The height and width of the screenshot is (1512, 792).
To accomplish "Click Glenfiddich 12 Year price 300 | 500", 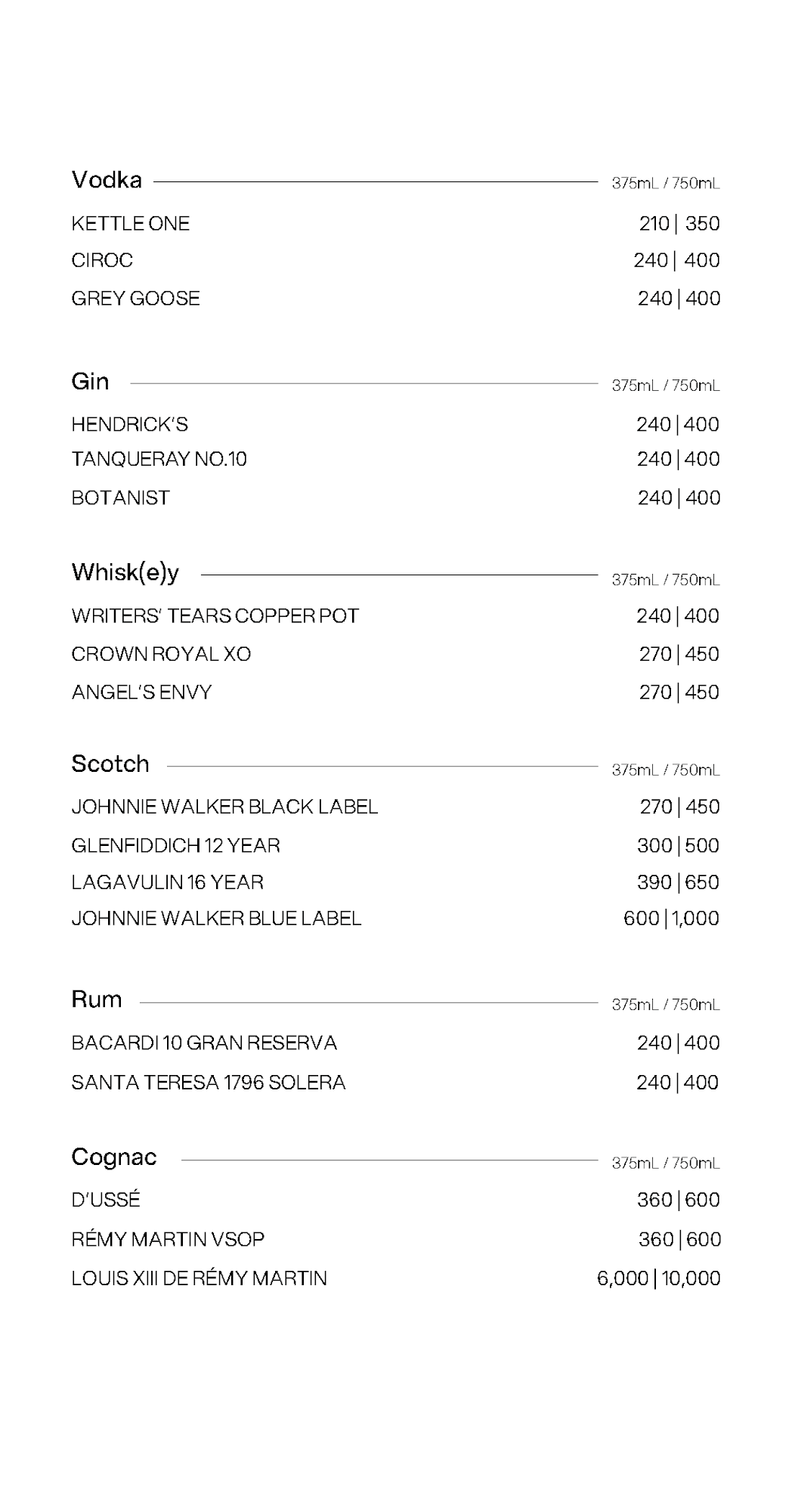I will pyautogui.click(x=678, y=845).
